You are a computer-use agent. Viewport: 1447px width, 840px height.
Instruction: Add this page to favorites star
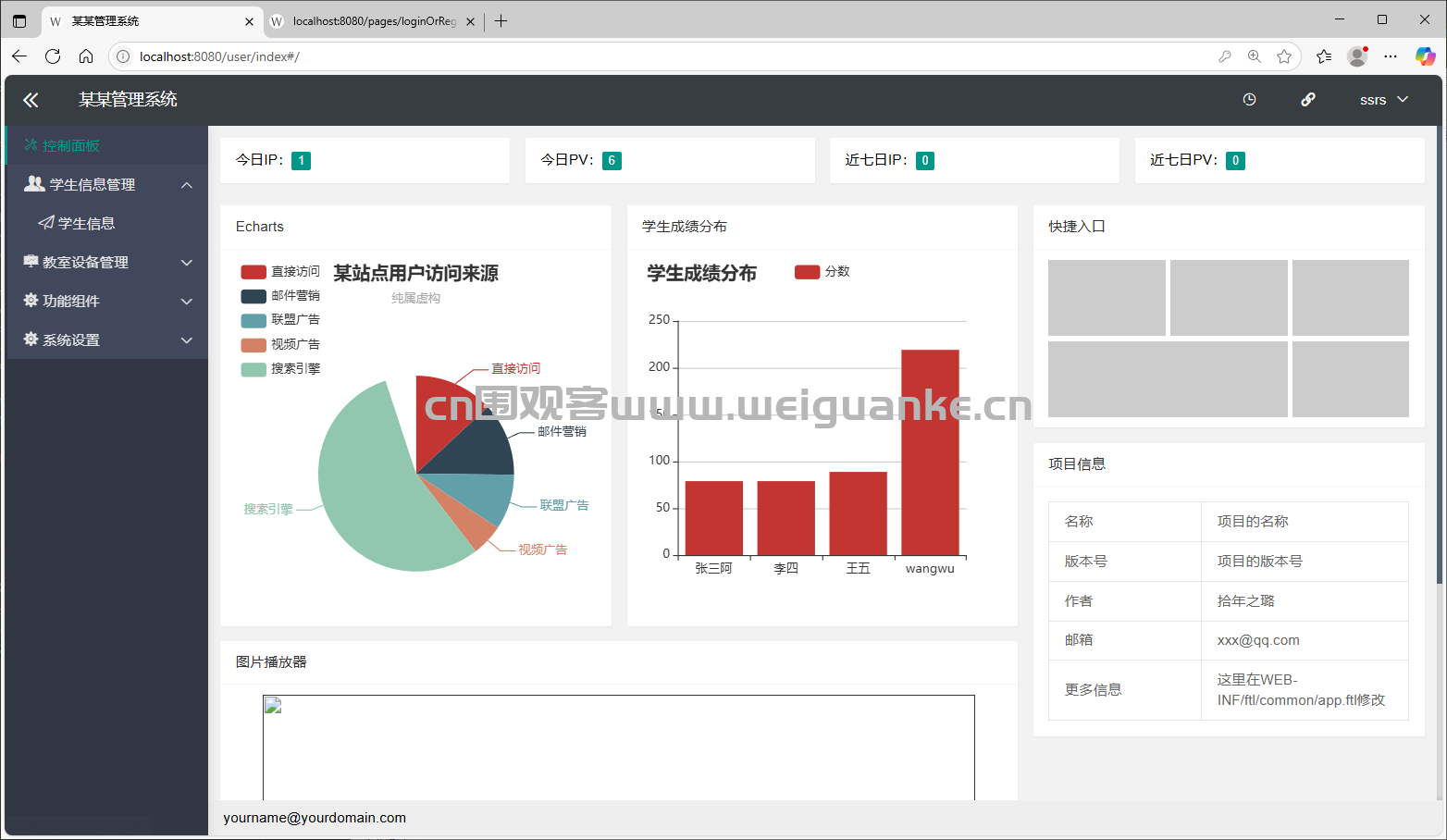(1284, 56)
